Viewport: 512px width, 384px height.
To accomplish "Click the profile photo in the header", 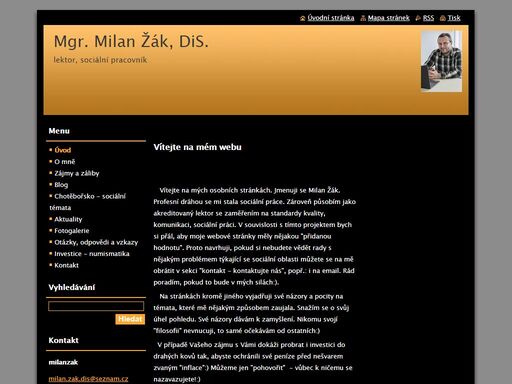I will (x=441, y=61).
